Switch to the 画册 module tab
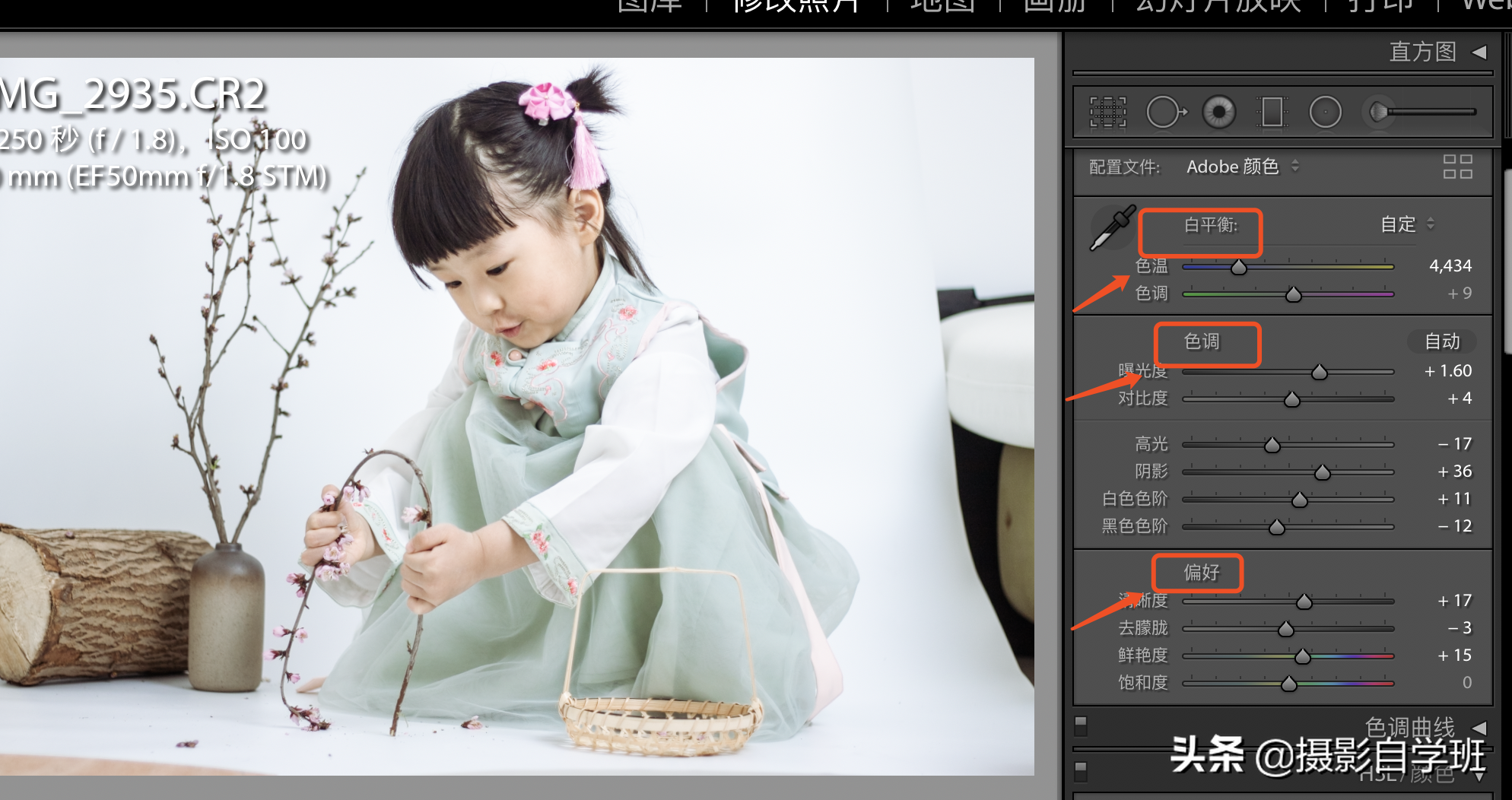Viewport: 1512px width, 800px height. coord(1054,6)
